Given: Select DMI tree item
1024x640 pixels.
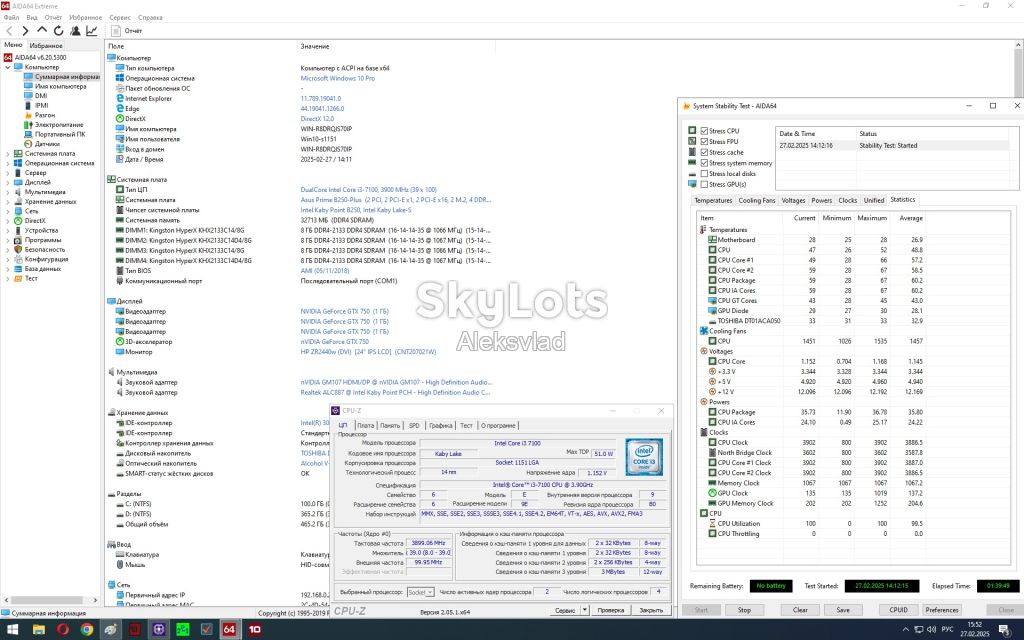Looking at the screenshot, I should [41, 95].
